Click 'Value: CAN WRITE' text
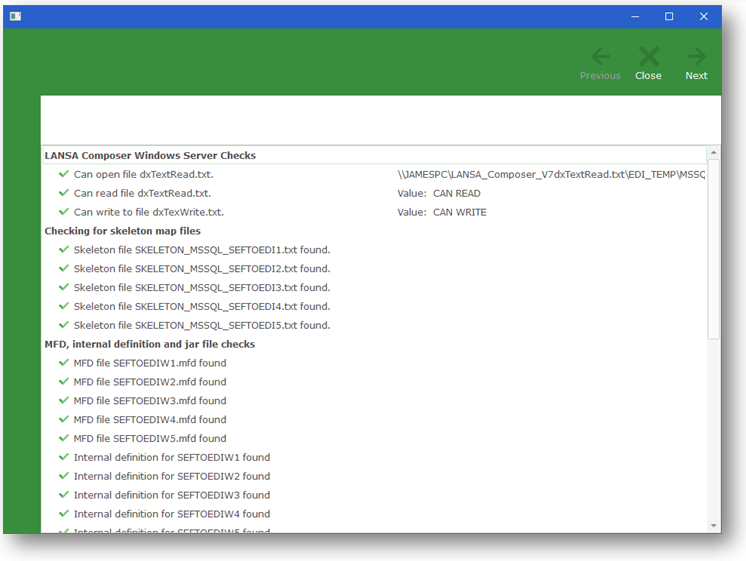The height and width of the screenshot is (561, 746). [442, 212]
